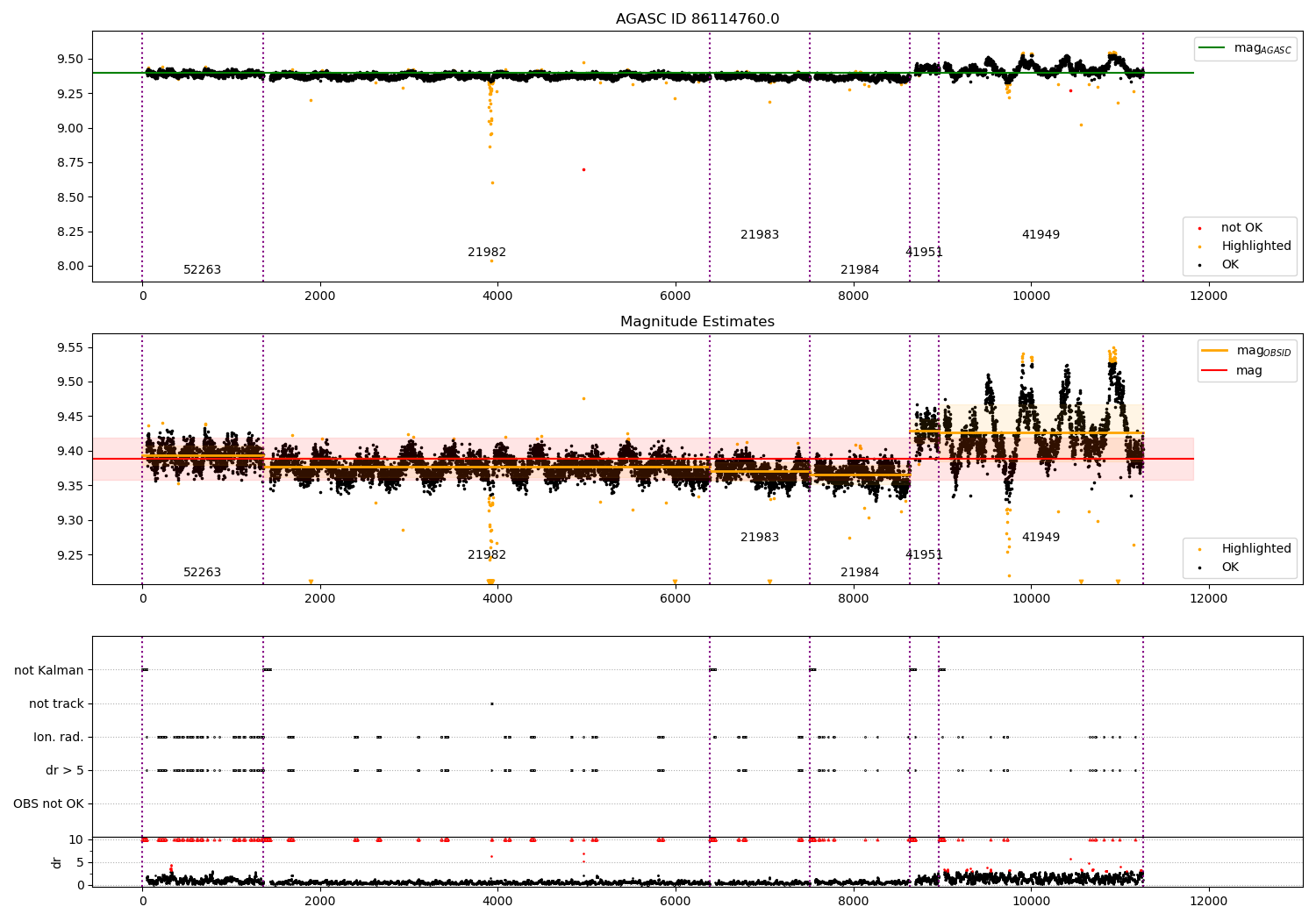Click the rotated 'dr' y-axis label

[57, 862]
